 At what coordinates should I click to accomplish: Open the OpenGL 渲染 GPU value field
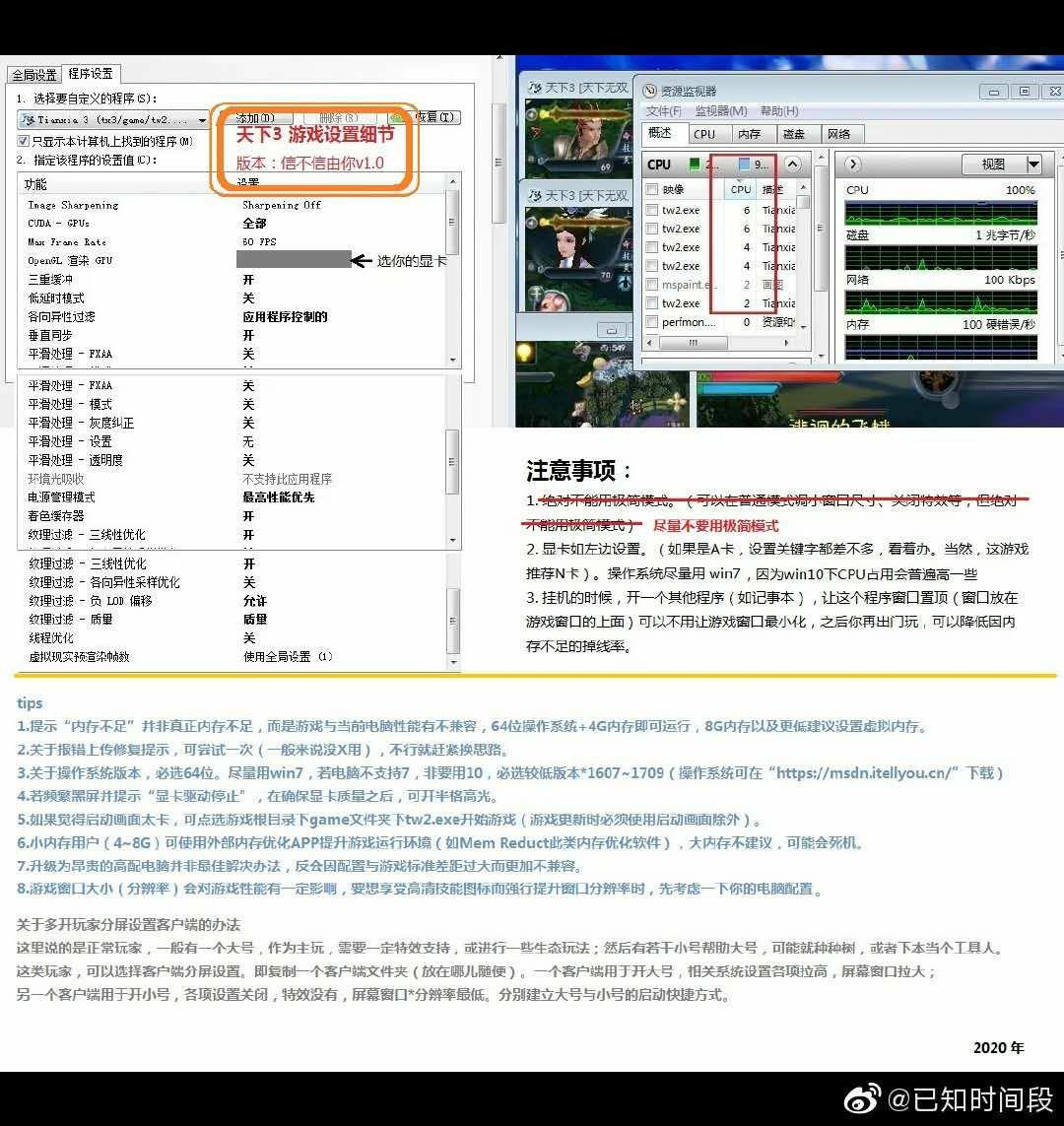[x=293, y=260]
